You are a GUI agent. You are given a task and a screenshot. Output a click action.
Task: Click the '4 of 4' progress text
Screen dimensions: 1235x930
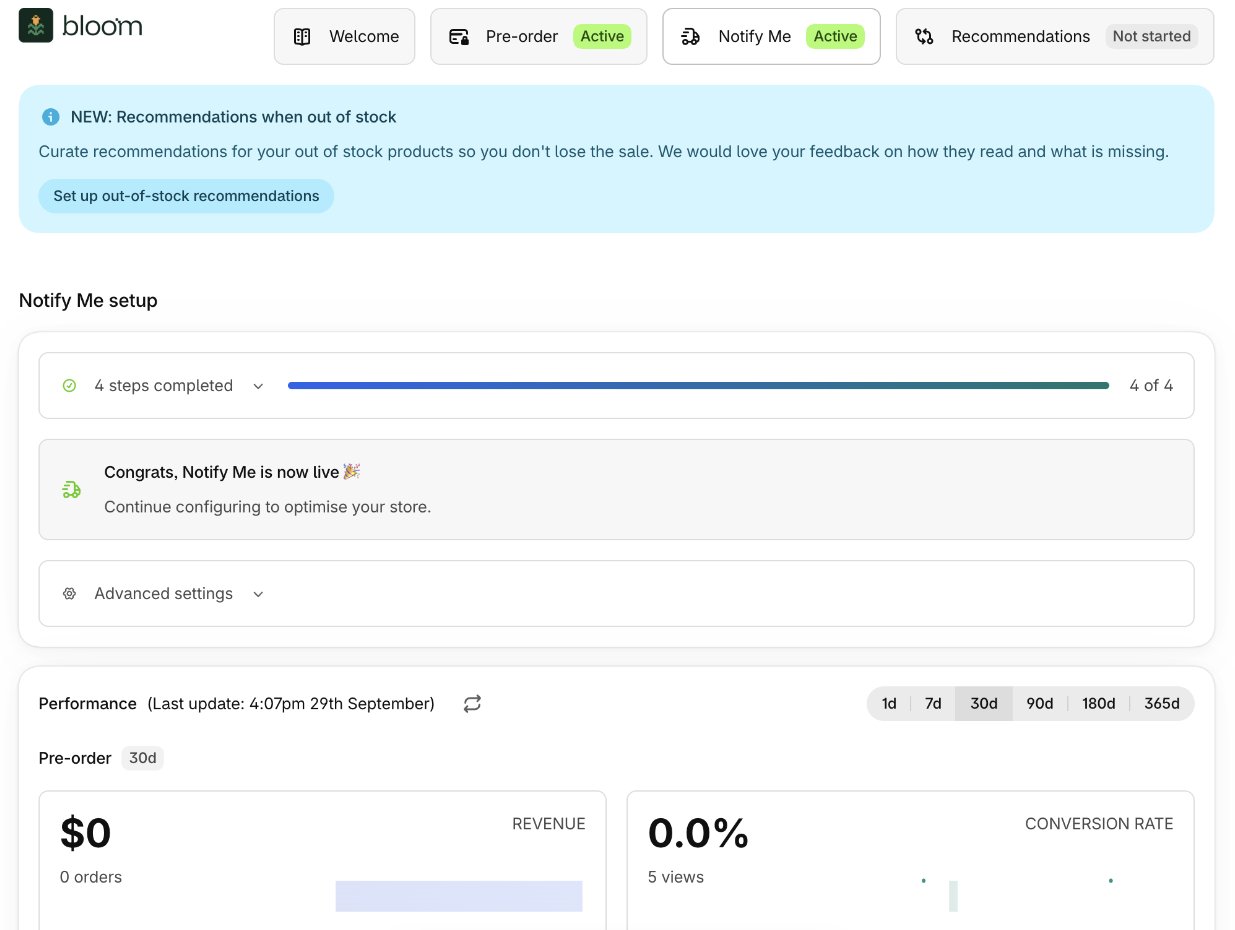[1151, 386]
